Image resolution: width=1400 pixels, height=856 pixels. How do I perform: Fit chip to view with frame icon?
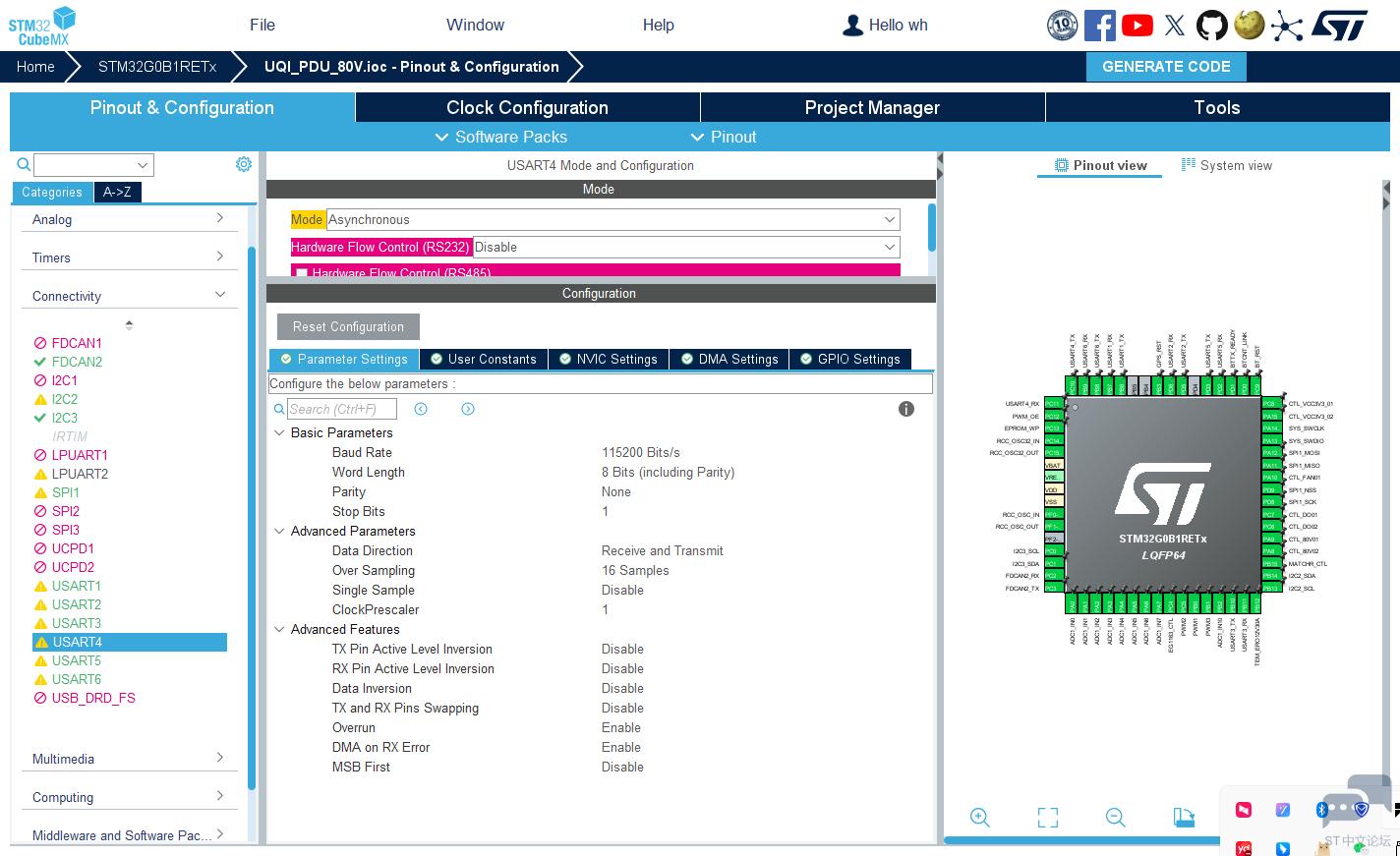click(x=1048, y=817)
